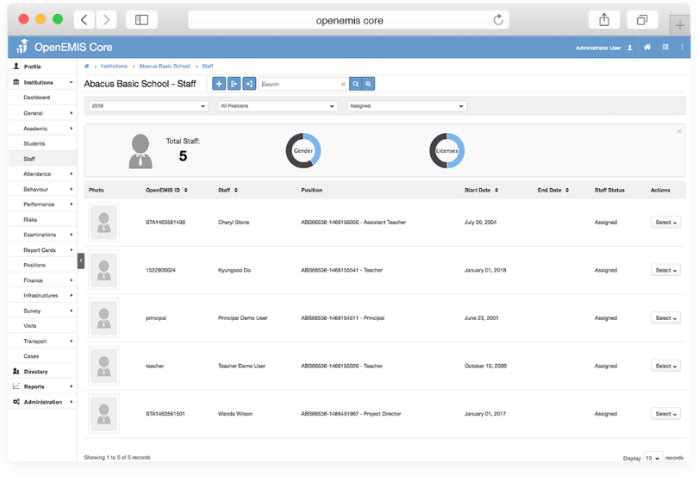Open Select dropdown for Principal Demo User
The height and width of the screenshot is (477, 699).
(x=666, y=318)
